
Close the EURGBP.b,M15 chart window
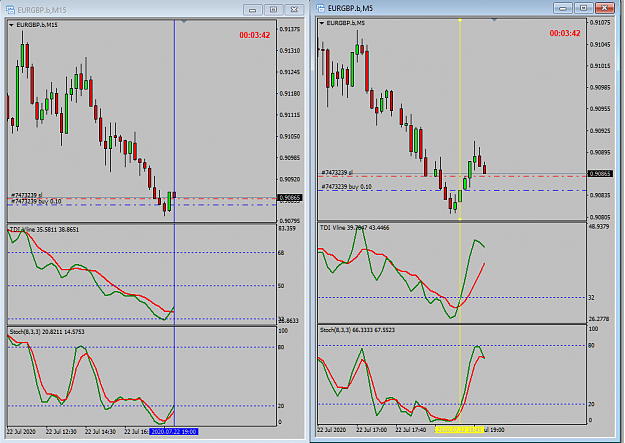point(294,10)
